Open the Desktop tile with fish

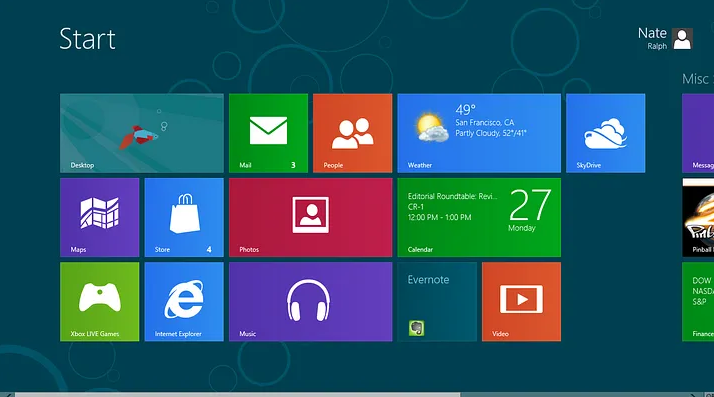(x=142, y=133)
